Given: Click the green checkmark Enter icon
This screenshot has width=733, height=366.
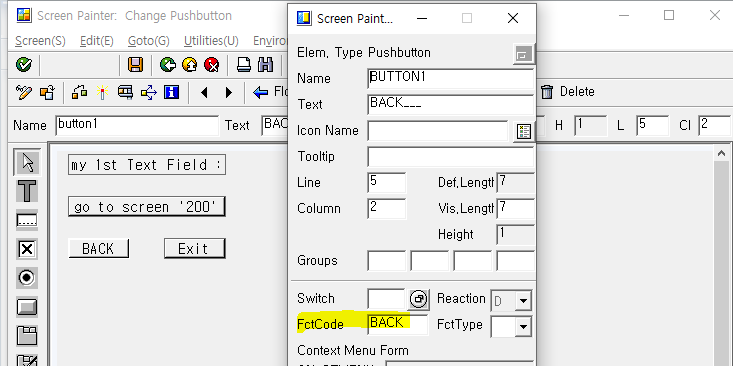Looking at the screenshot, I should click(23, 65).
